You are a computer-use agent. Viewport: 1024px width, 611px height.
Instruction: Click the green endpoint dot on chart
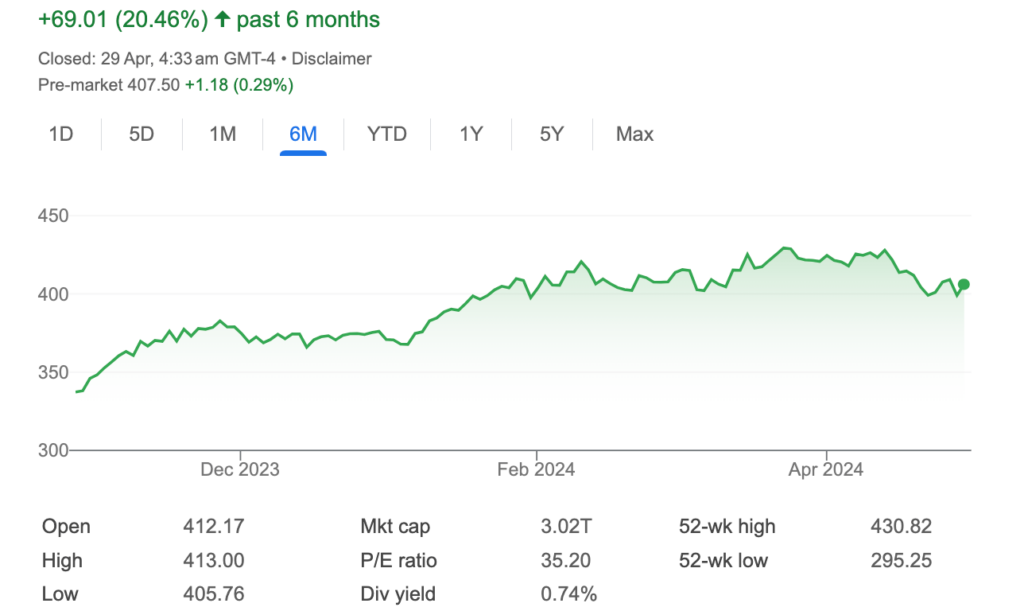963,285
